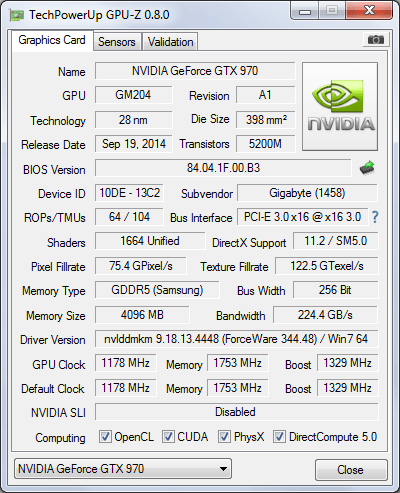Click the Name field NVIDIA GeForce GTX 970

[195, 71]
